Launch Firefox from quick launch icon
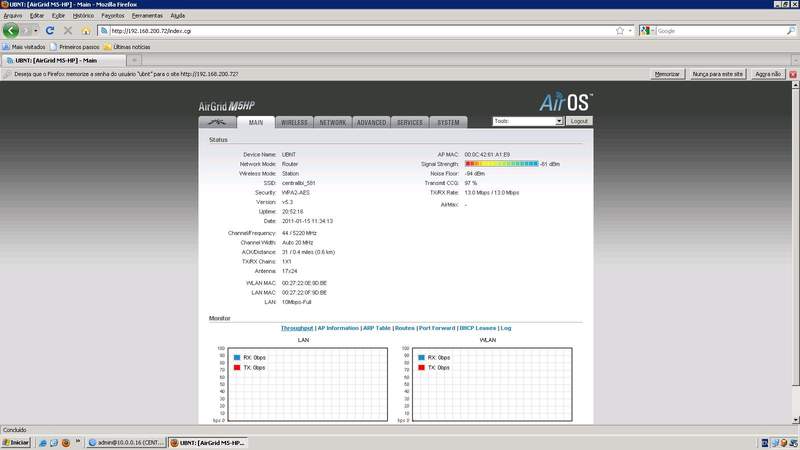800x450 pixels. (65, 442)
